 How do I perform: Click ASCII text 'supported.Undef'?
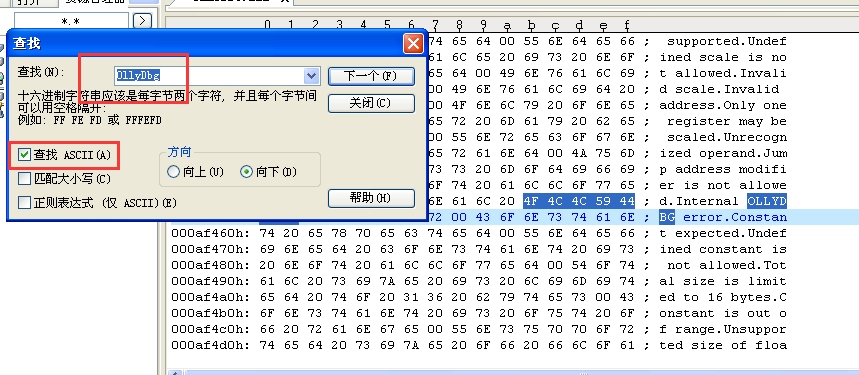[x=727, y=41]
